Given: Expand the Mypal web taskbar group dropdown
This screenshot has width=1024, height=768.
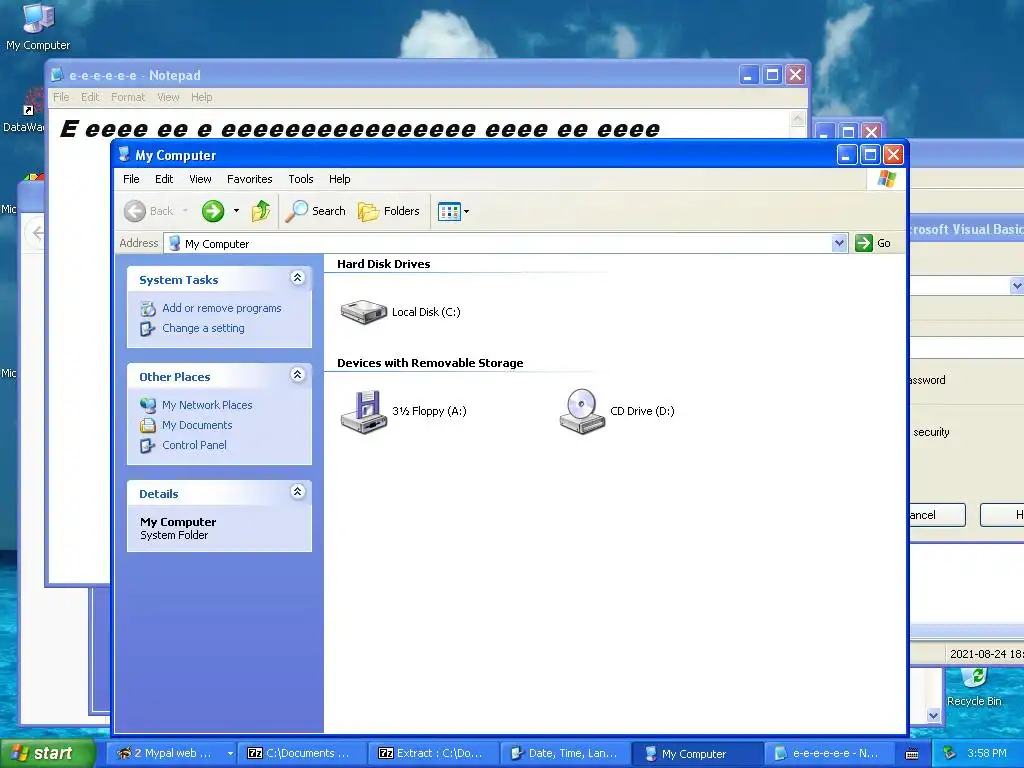Looking at the screenshot, I should coord(230,754).
